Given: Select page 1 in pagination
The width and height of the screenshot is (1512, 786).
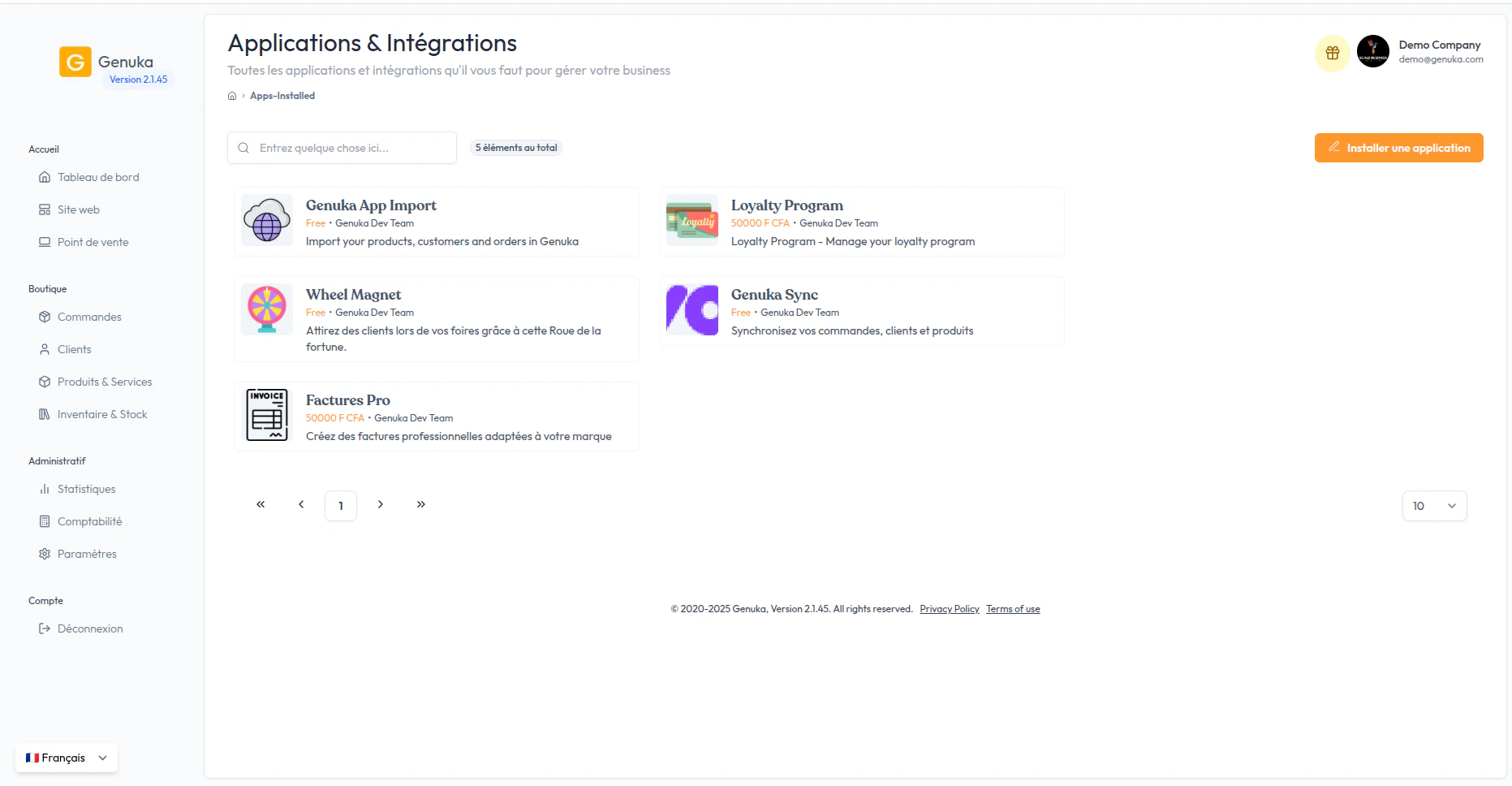Looking at the screenshot, I should point(341,506).
